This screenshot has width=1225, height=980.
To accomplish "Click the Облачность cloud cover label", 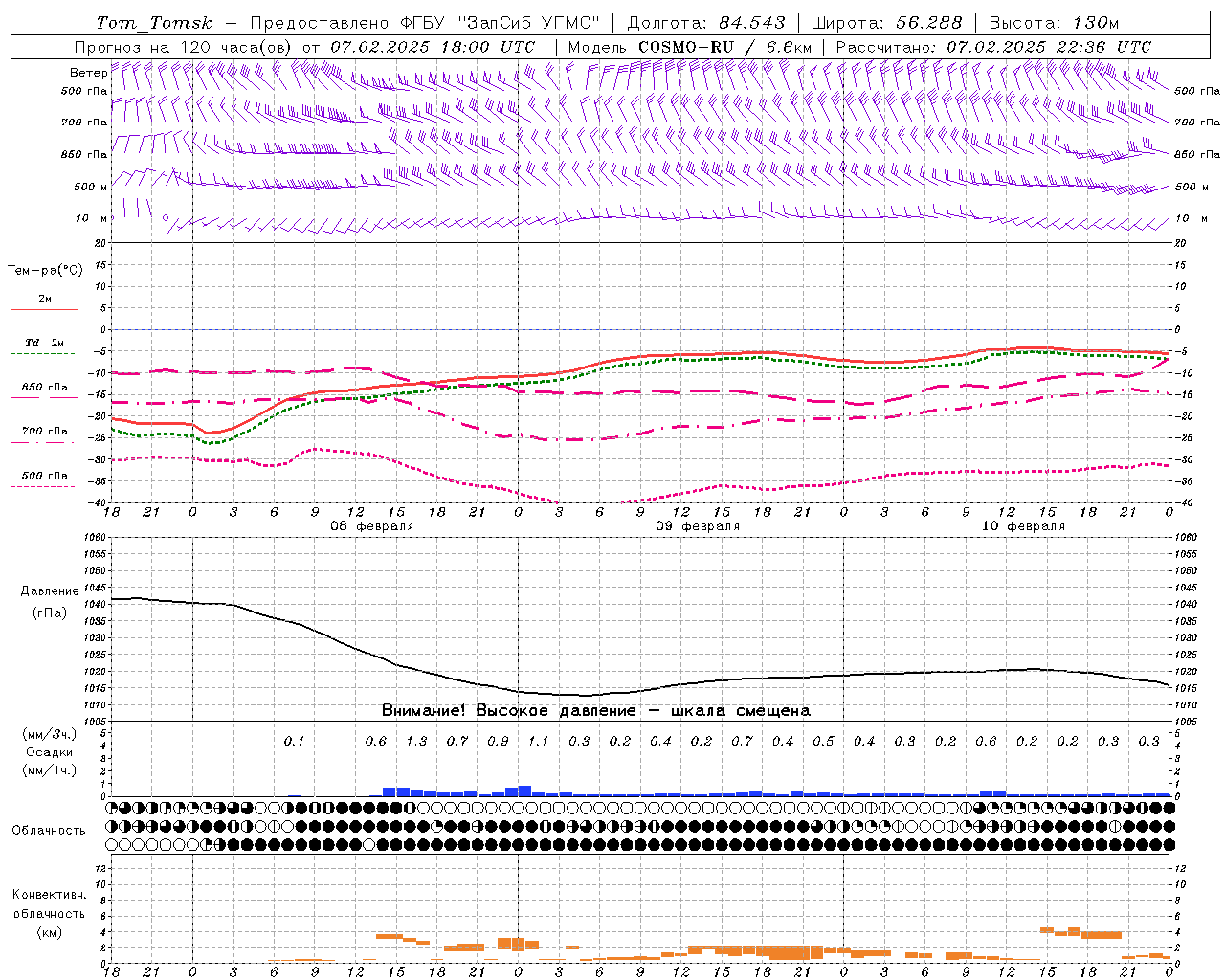I will [x=49, y=831].
